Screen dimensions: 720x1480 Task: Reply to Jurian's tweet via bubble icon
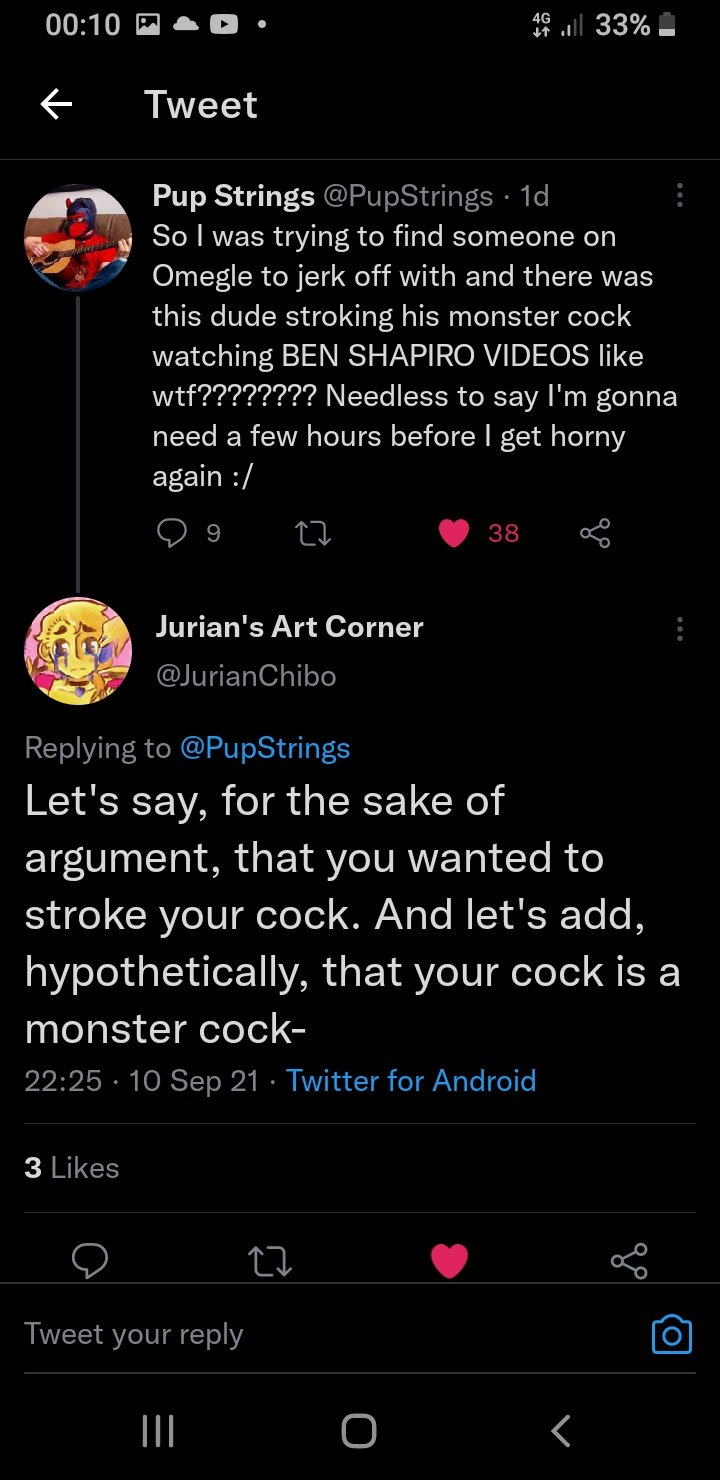90,1260
